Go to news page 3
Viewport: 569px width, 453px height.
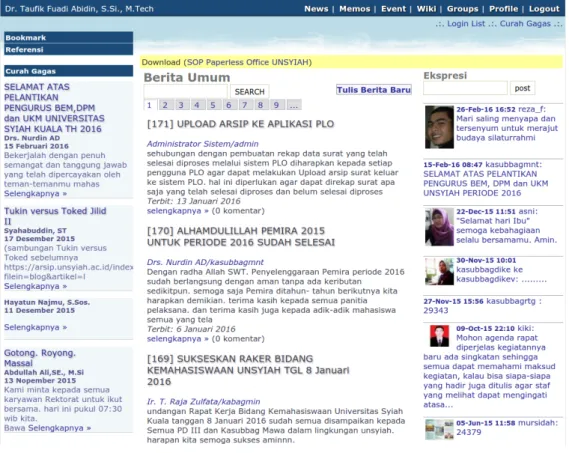click(x=181, y=105)
